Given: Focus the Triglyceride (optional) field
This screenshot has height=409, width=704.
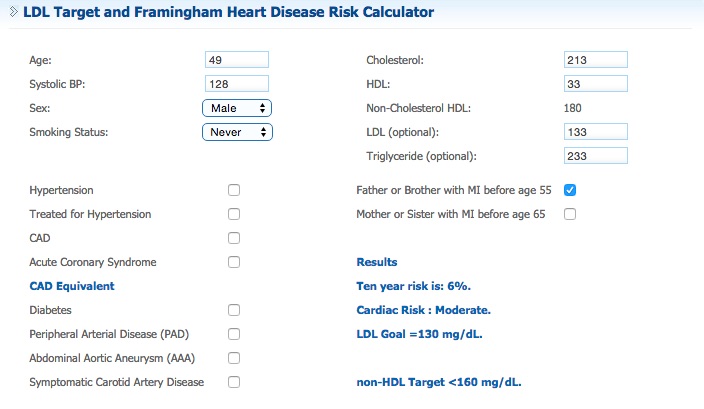Looking at the screenshot, I should coord(595,156).
